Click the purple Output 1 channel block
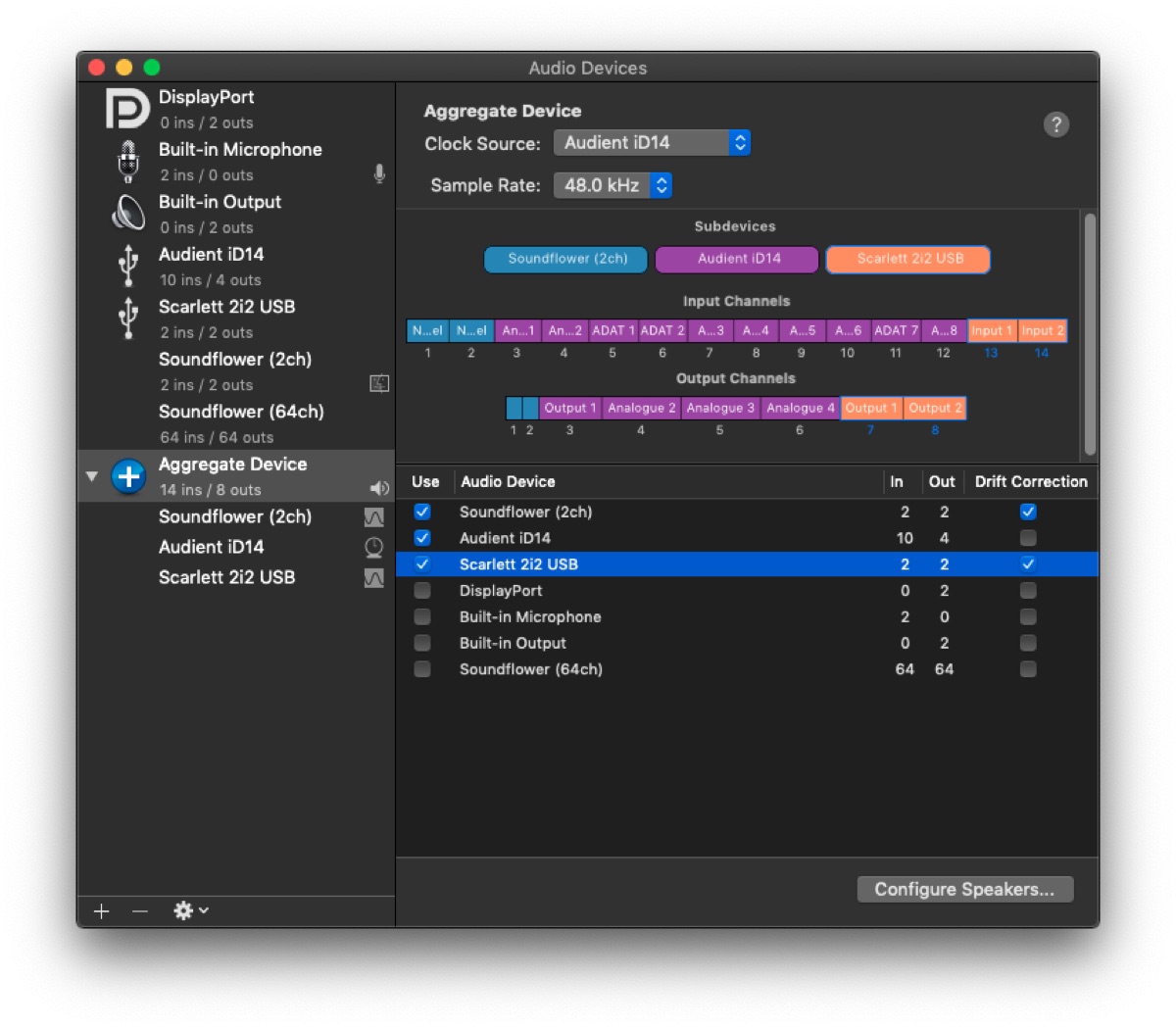1176x1029 pixels. (x=570, y=408)
